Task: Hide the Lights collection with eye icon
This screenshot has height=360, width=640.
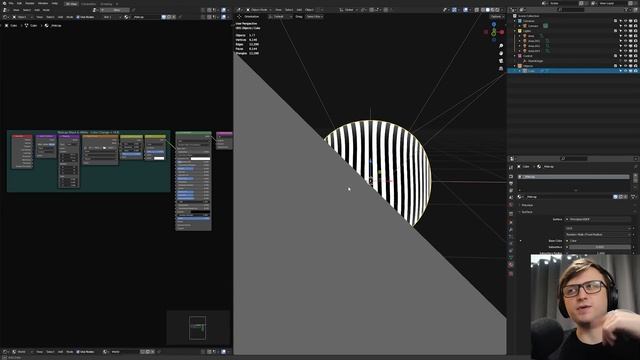Action: [x=625, y=31]
